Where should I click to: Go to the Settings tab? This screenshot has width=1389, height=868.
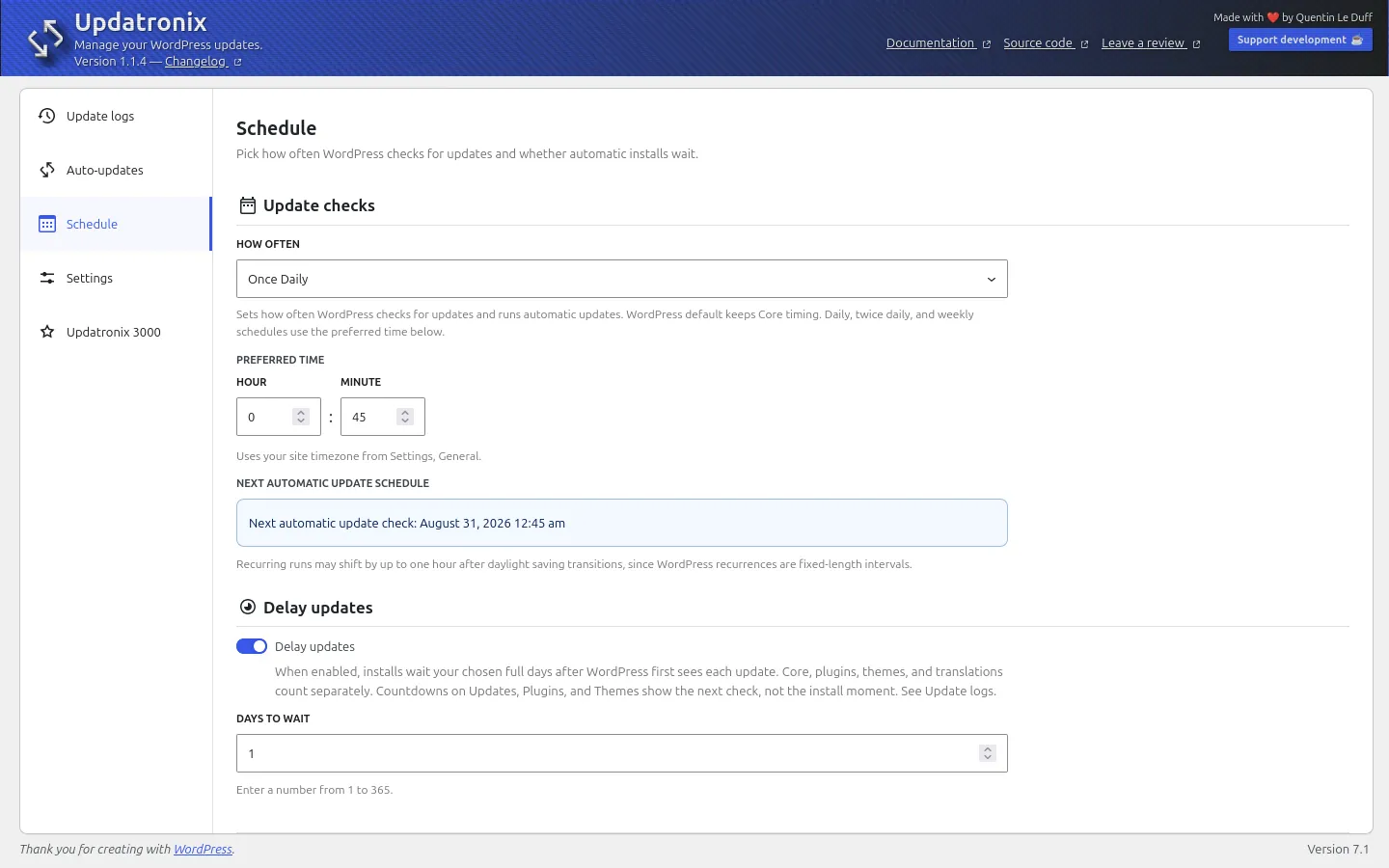point(116,278)
